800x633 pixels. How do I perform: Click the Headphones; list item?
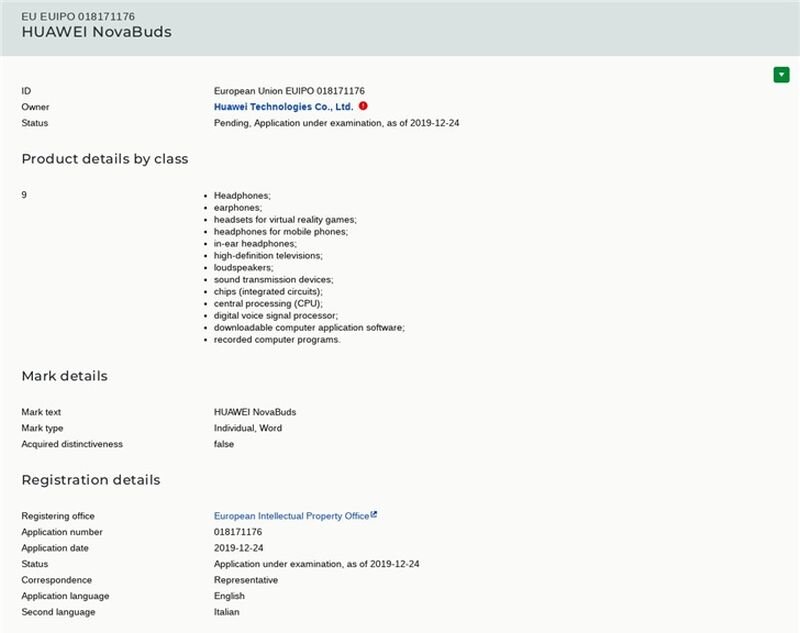pos(242,195)
